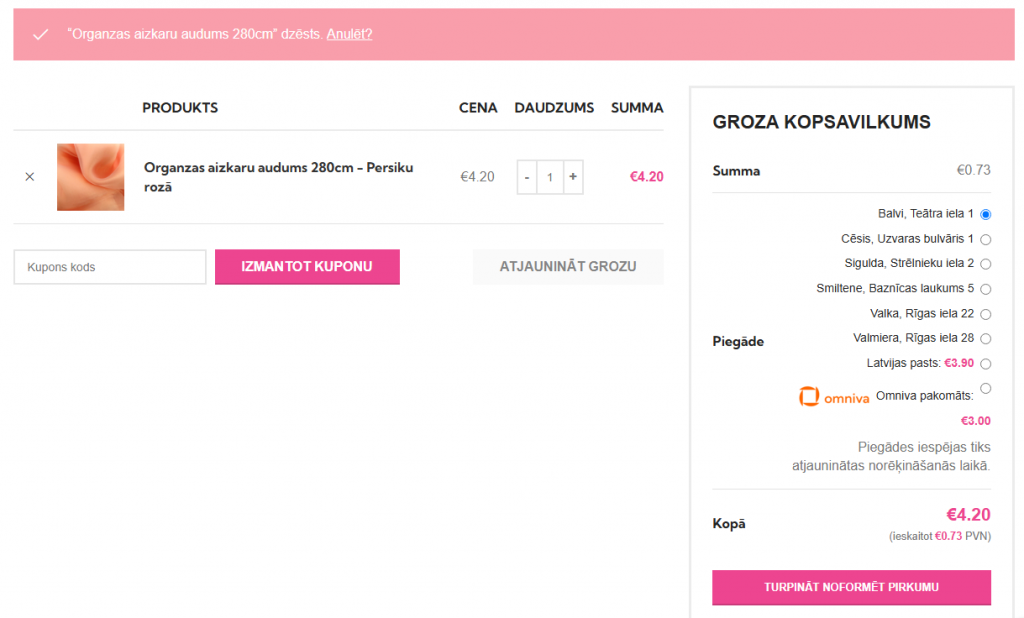Click the Anulēt? undo link

(x=349, y=34)
